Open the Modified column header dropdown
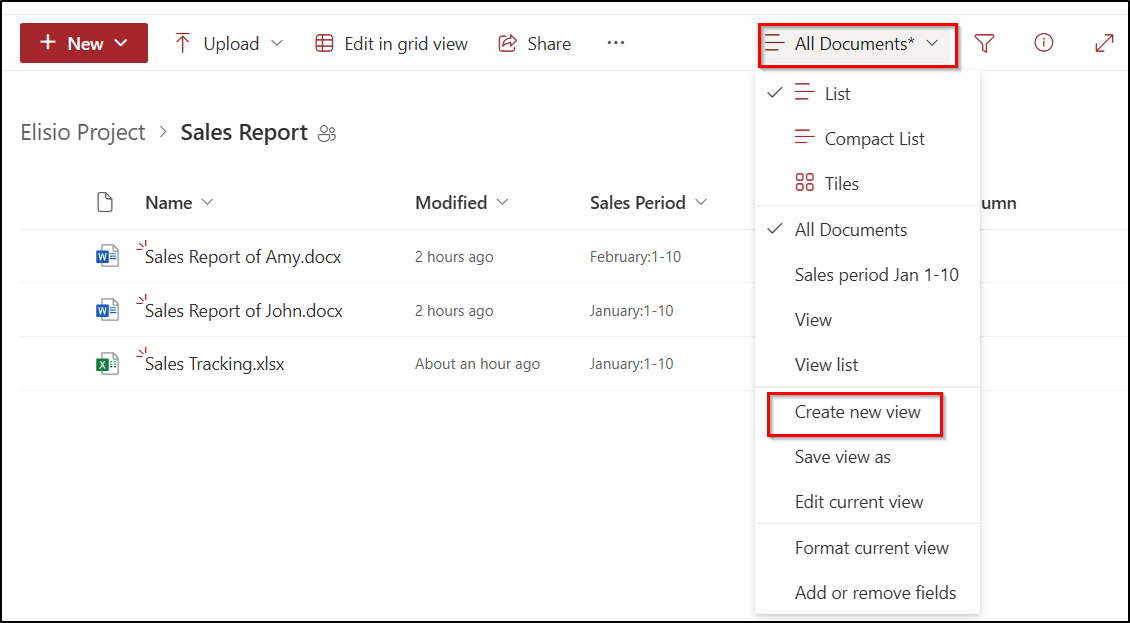 pyautogui.click(x=461, y=202)
